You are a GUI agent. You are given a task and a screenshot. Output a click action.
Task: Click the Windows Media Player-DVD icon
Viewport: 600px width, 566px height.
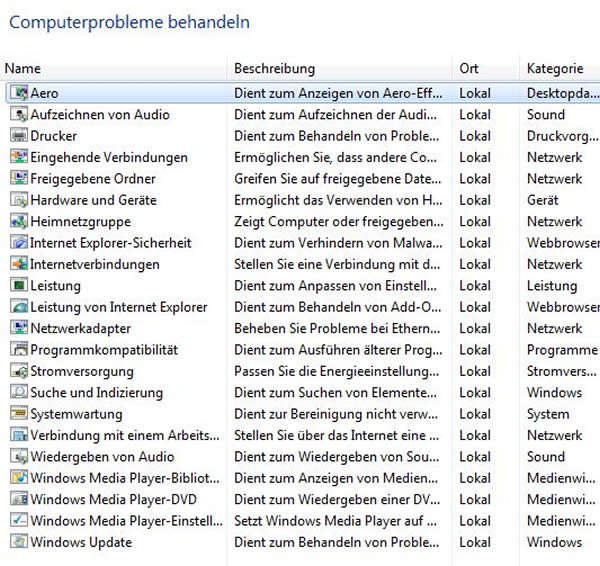click(x=19, y=499)
